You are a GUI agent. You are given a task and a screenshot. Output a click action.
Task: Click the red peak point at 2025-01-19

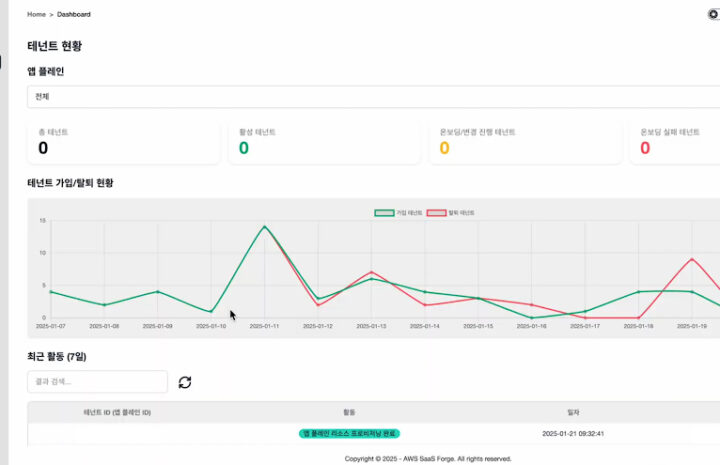(692, 259)
